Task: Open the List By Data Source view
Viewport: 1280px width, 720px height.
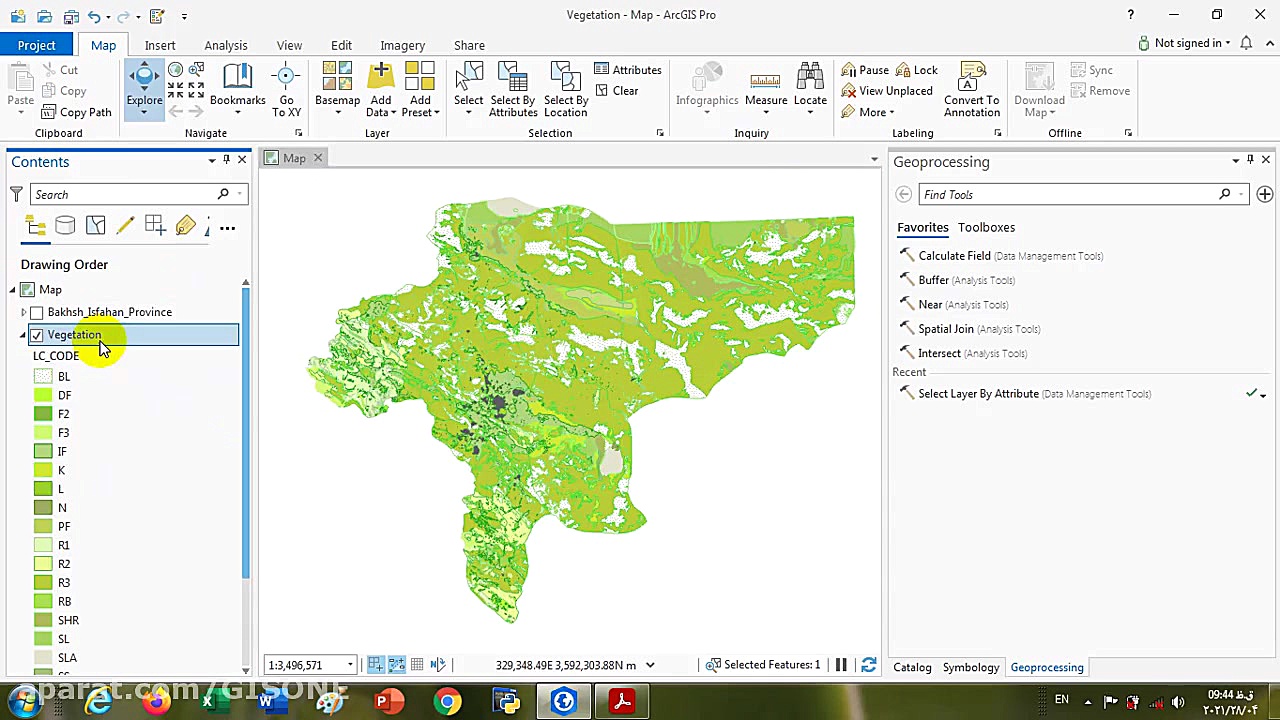Action: tap(65, 226)
